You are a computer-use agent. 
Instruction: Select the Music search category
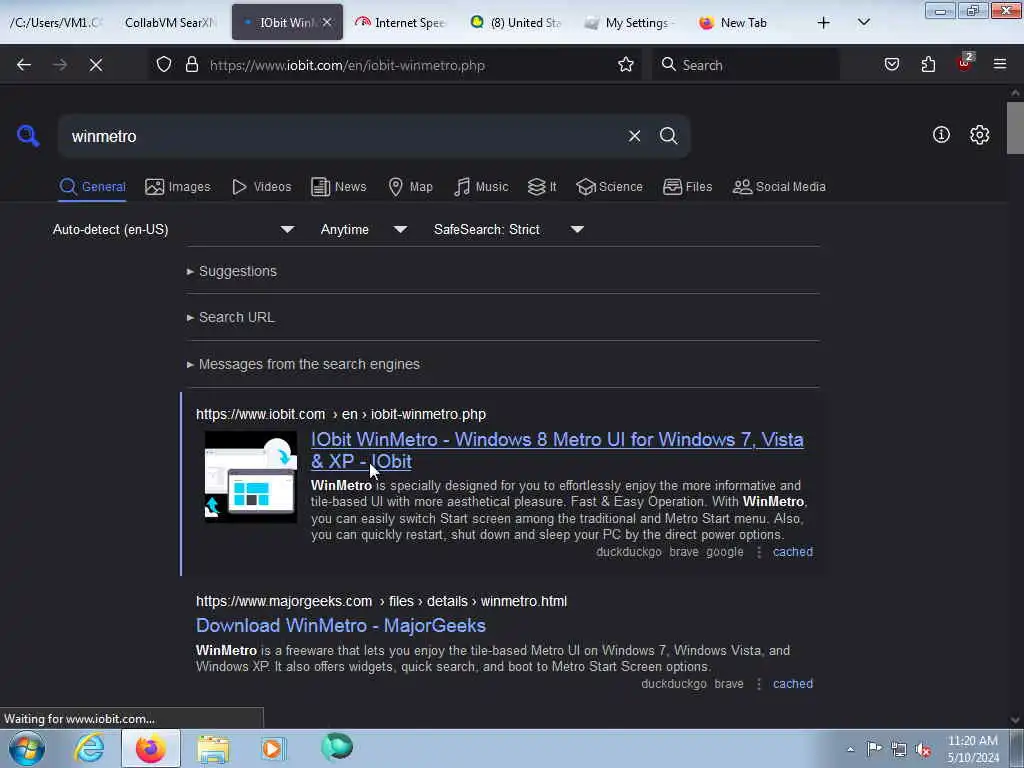click(481, 187)
